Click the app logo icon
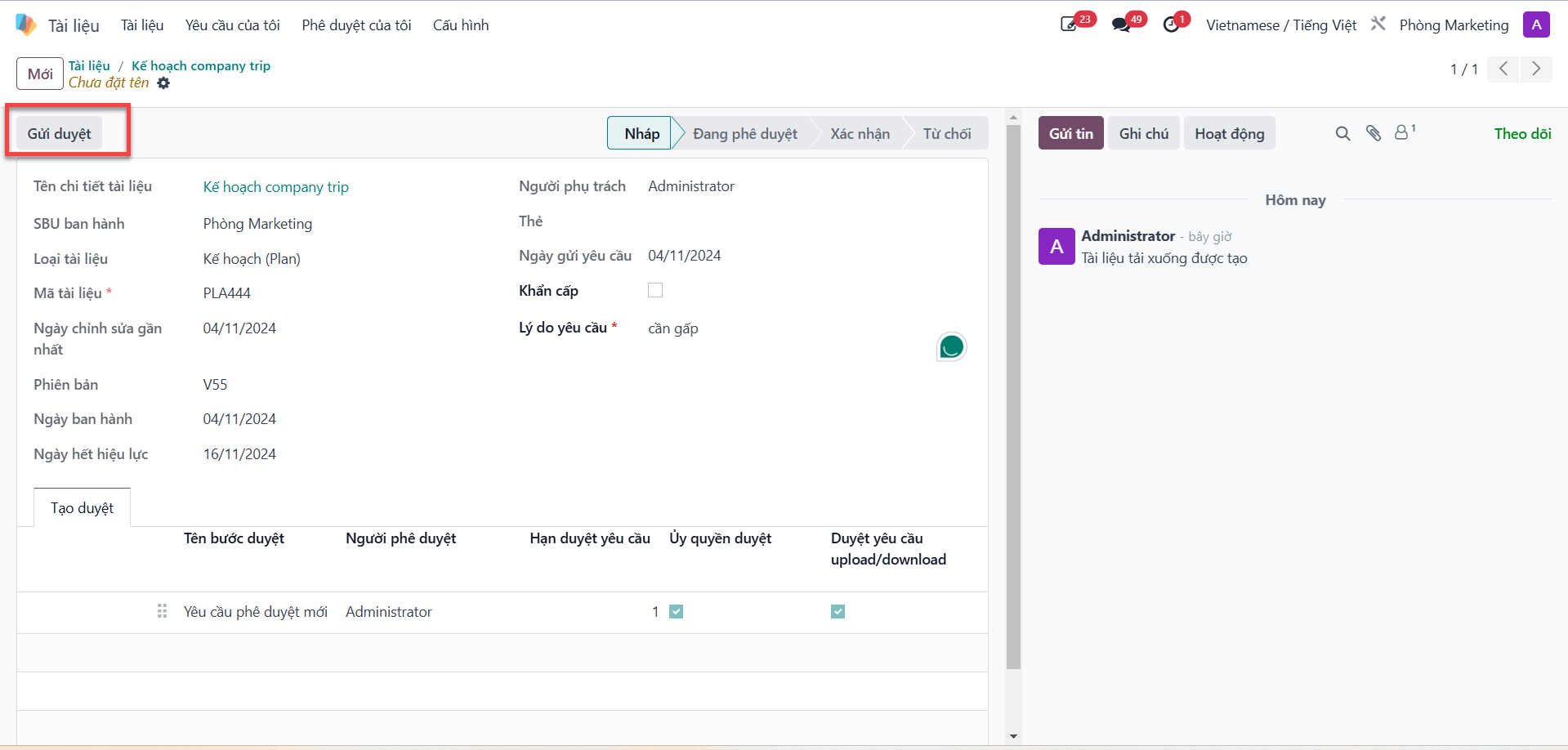The image size is (1568, 750). pos(26,25)
